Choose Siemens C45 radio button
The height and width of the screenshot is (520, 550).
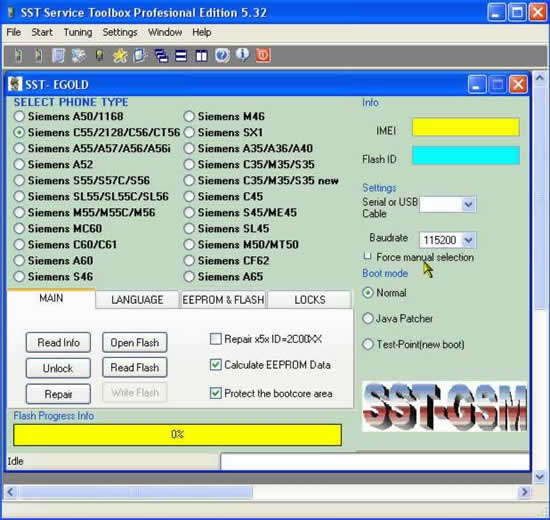[x=189, y=196]
